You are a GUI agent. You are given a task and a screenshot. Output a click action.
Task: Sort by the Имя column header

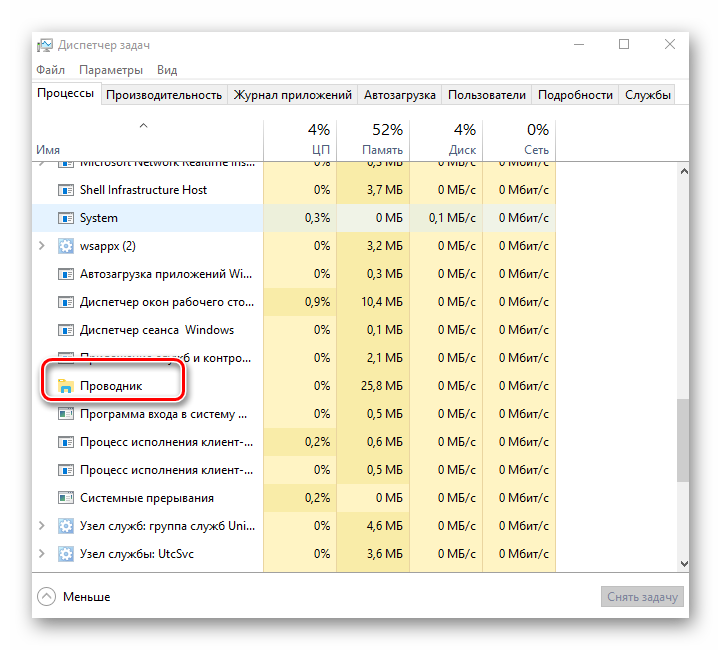point(148,140)
